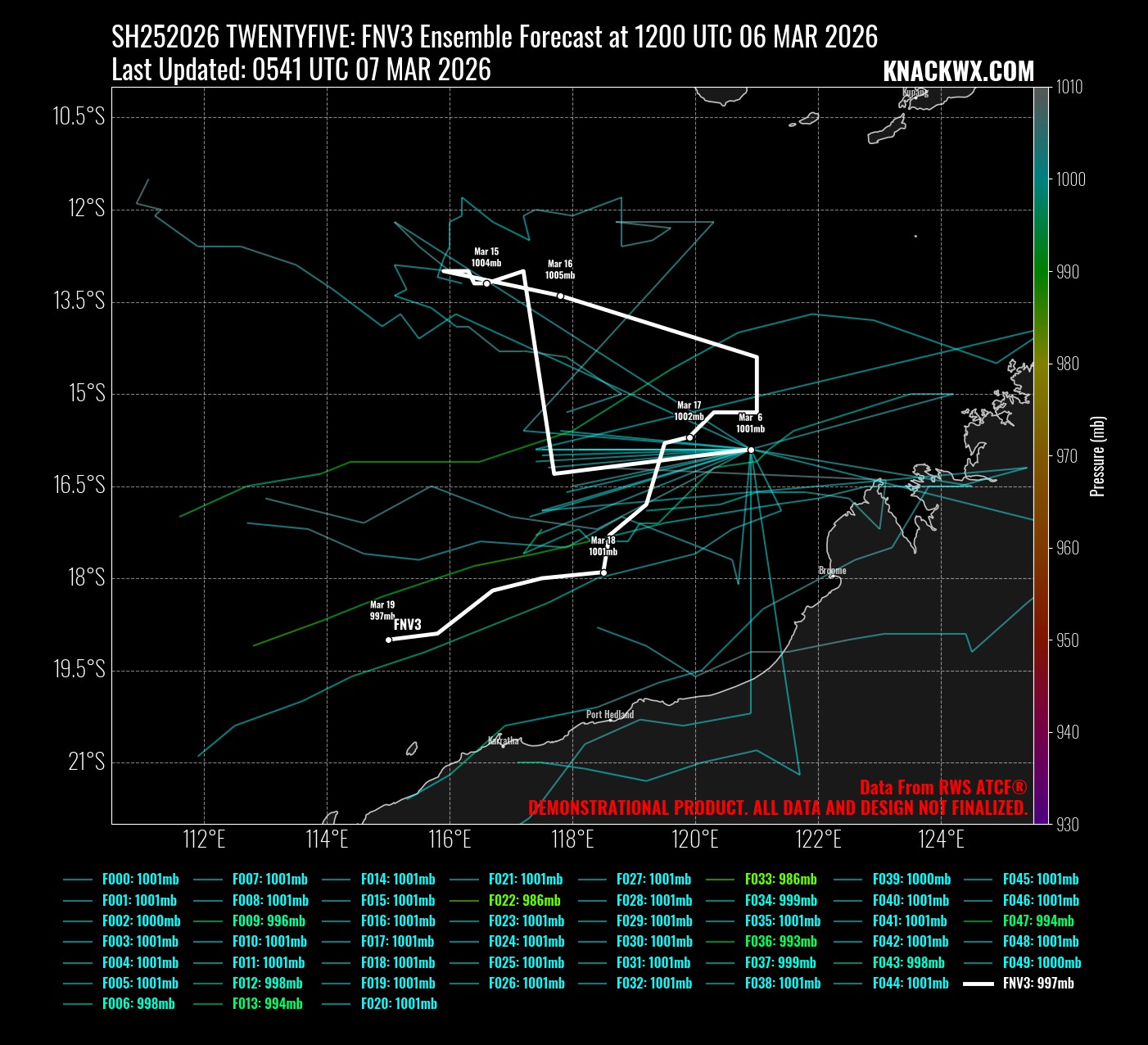This screenshot has height=1045, width=1148.
Task: Select the Mar 18 1001mb forecast point
Action: (x=603, y=572)
